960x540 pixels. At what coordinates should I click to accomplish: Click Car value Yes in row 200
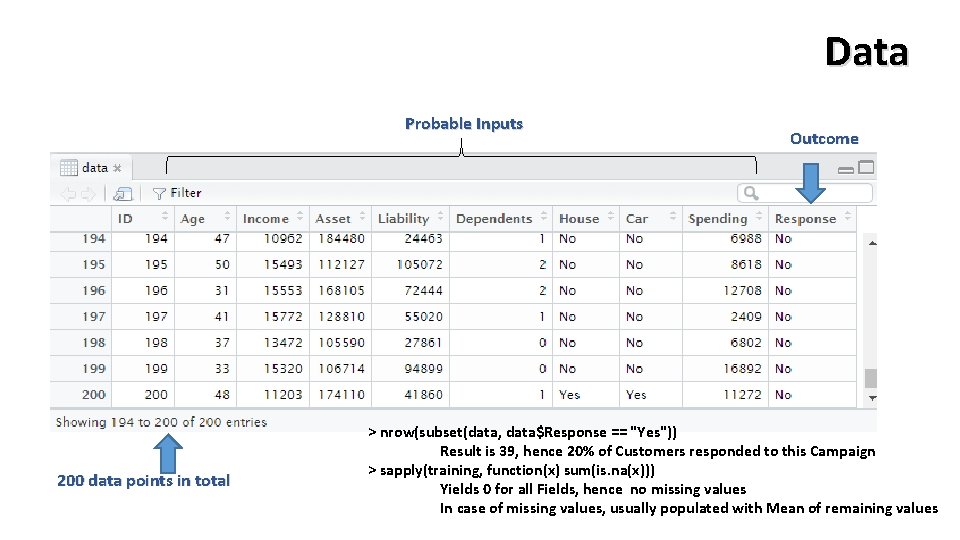(636, 395)
